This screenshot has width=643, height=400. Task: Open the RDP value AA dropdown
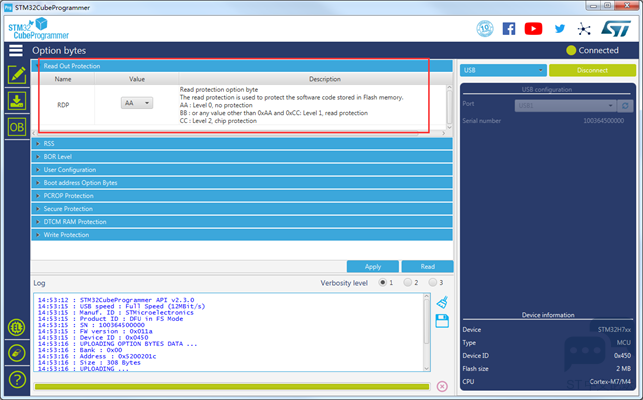point(137,103)
